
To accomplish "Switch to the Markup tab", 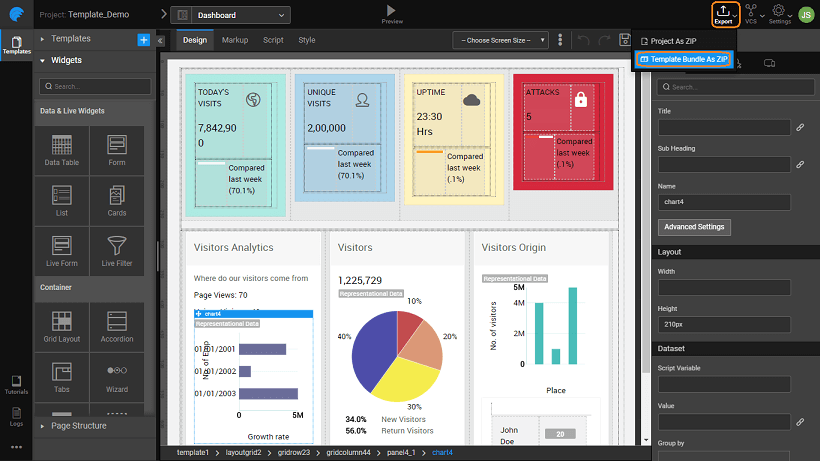I will (x=235, y=40).
